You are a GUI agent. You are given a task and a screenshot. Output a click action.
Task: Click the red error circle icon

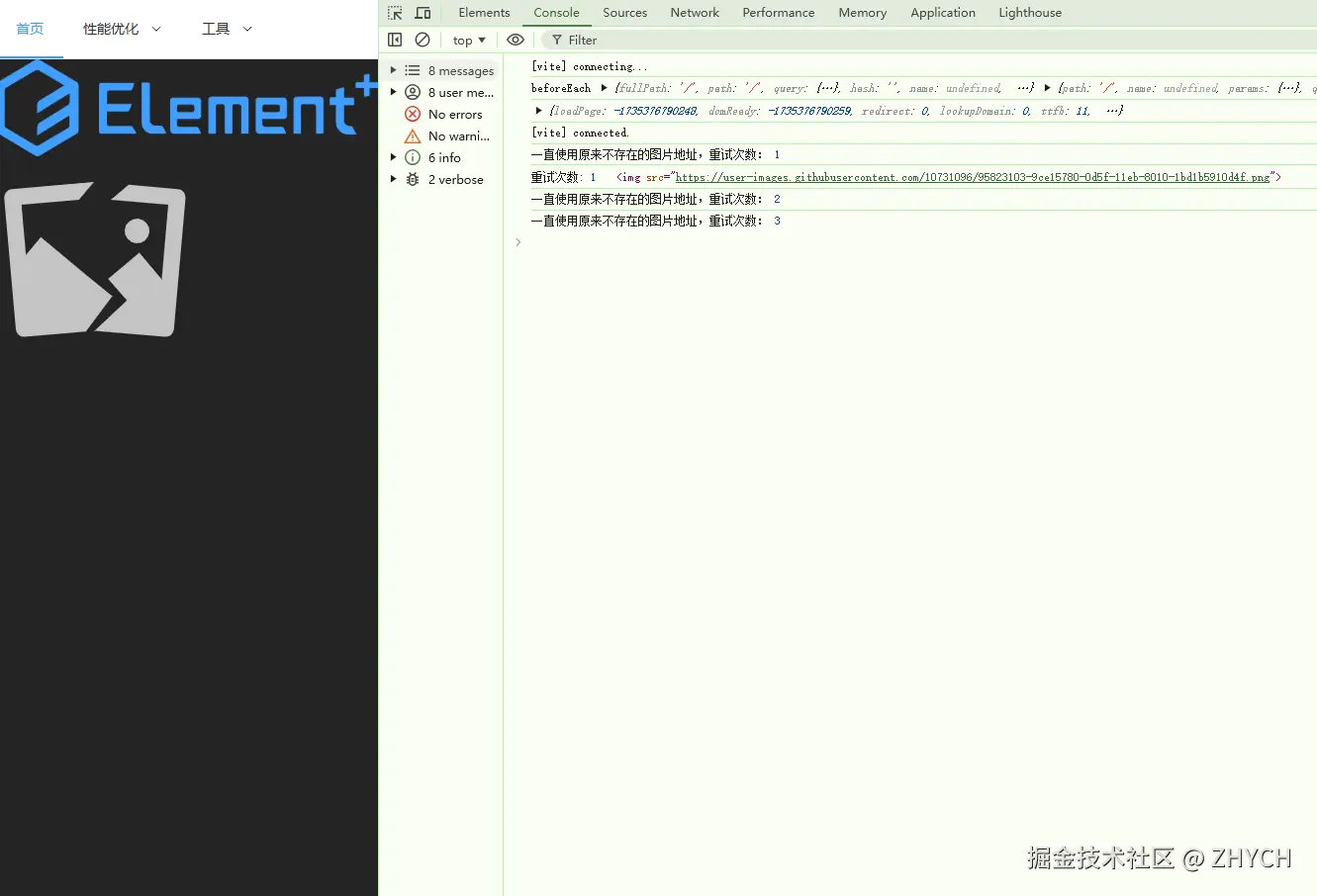click(x=413, y=114)
